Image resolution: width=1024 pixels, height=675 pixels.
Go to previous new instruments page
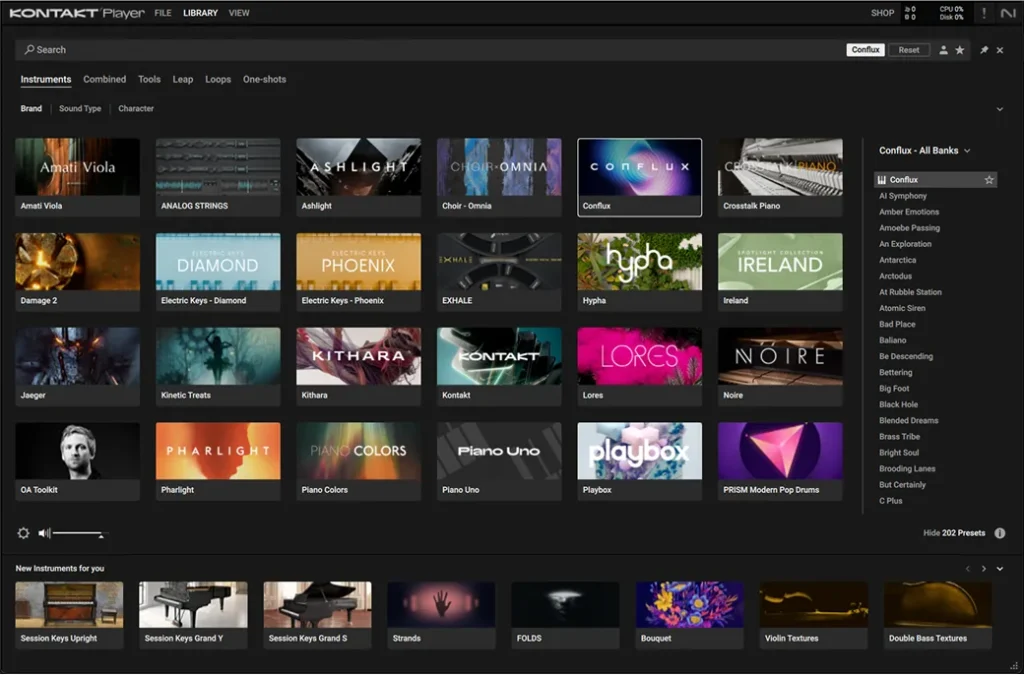968,569
